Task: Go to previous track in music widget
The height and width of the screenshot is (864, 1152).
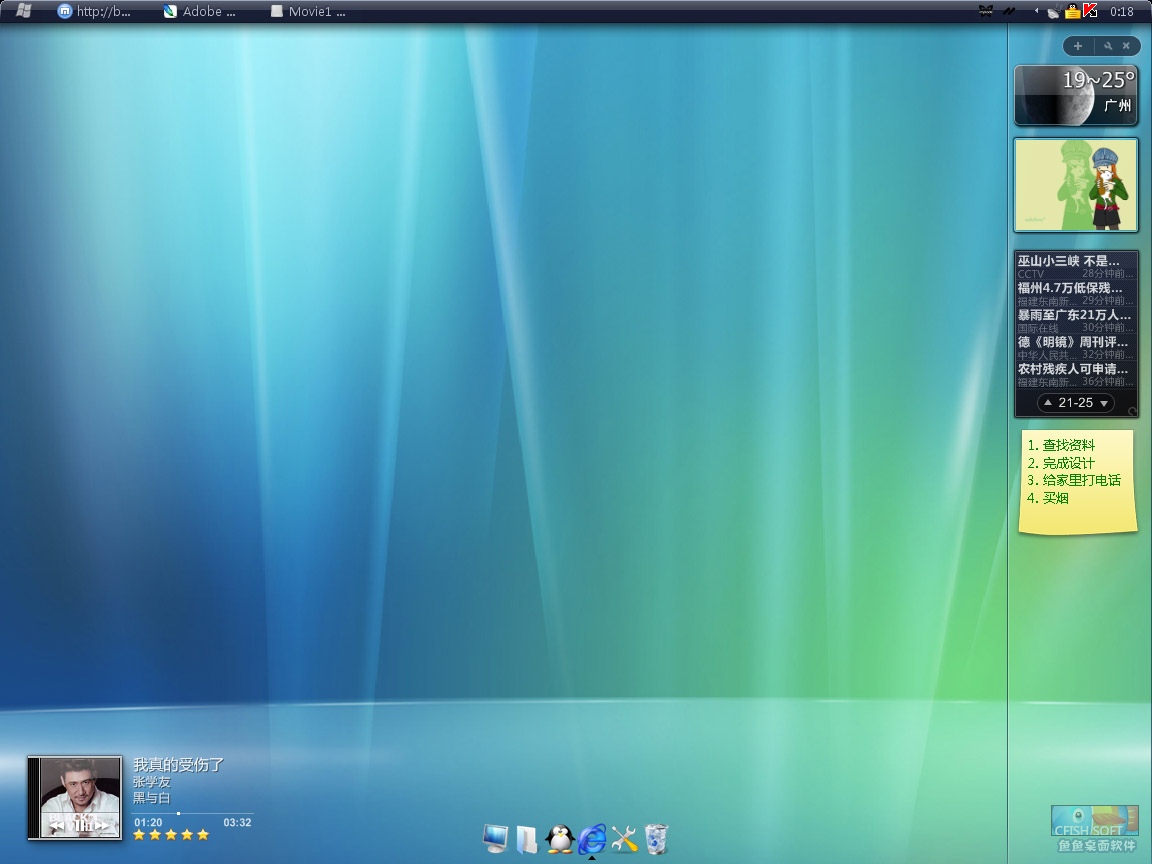Action: pos(56,824)
